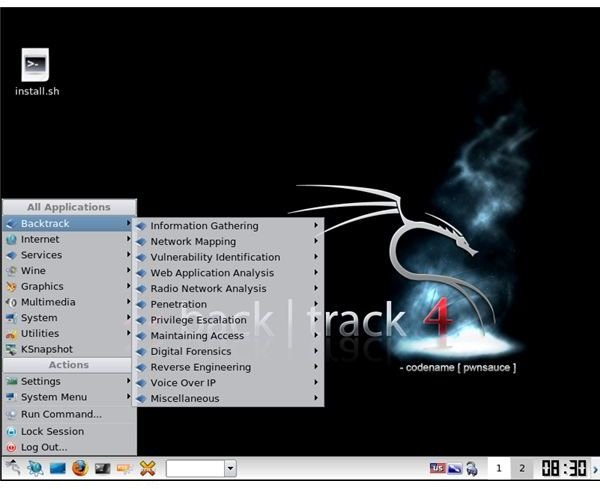Click Web Application Analysis label
Screen dimensions: 600x489
pos(212,273)
